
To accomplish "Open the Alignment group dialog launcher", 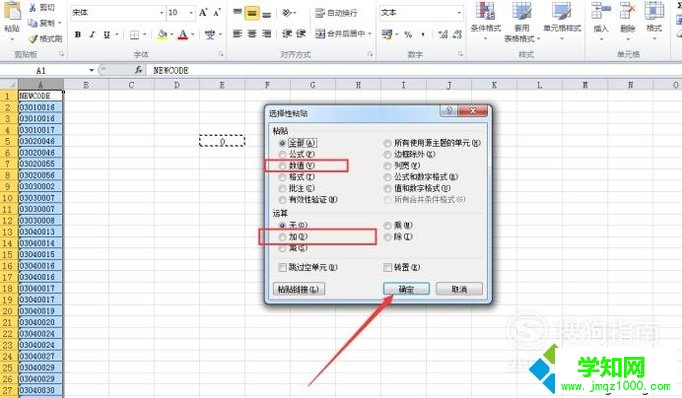I will pos(370,54).
